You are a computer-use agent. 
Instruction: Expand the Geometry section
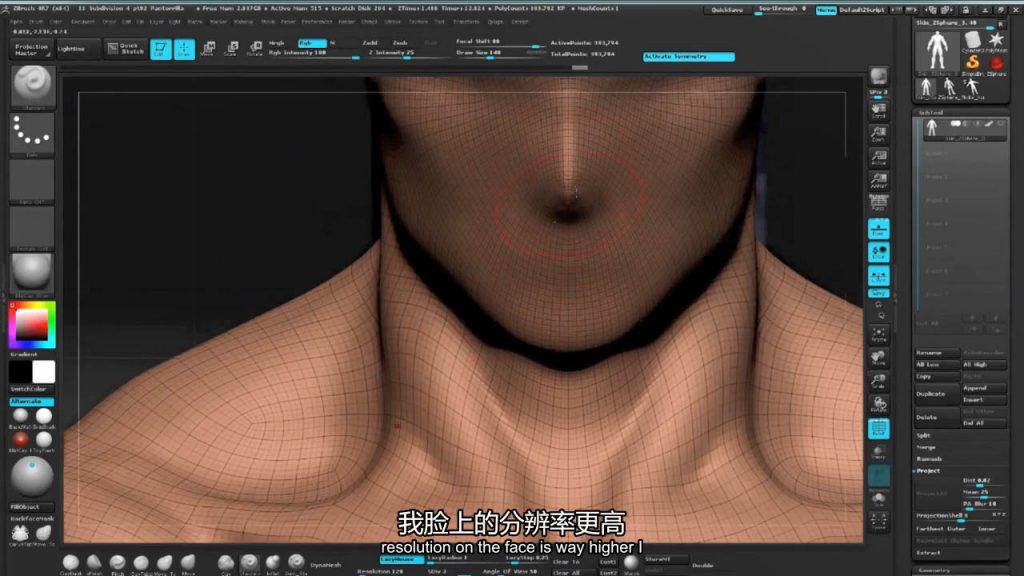[934, 571]
